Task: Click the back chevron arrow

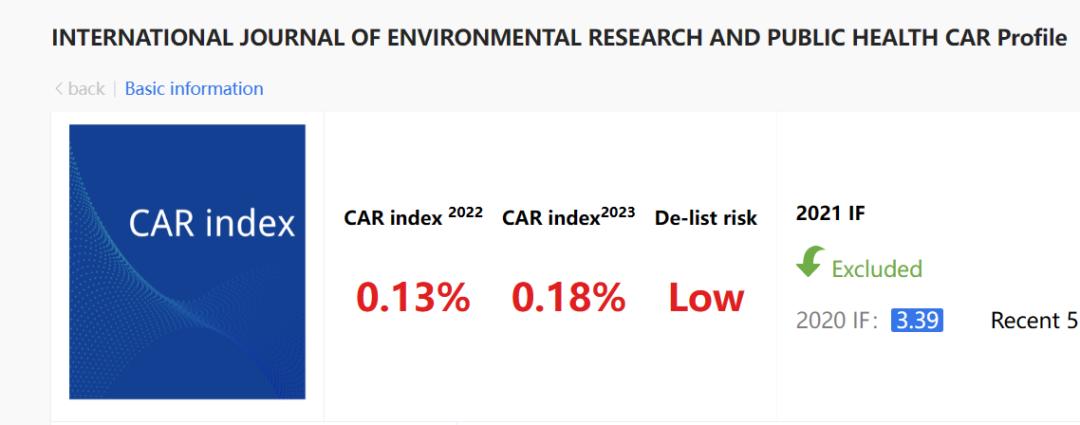Action: pyautogui.click(x=59, y=89)
